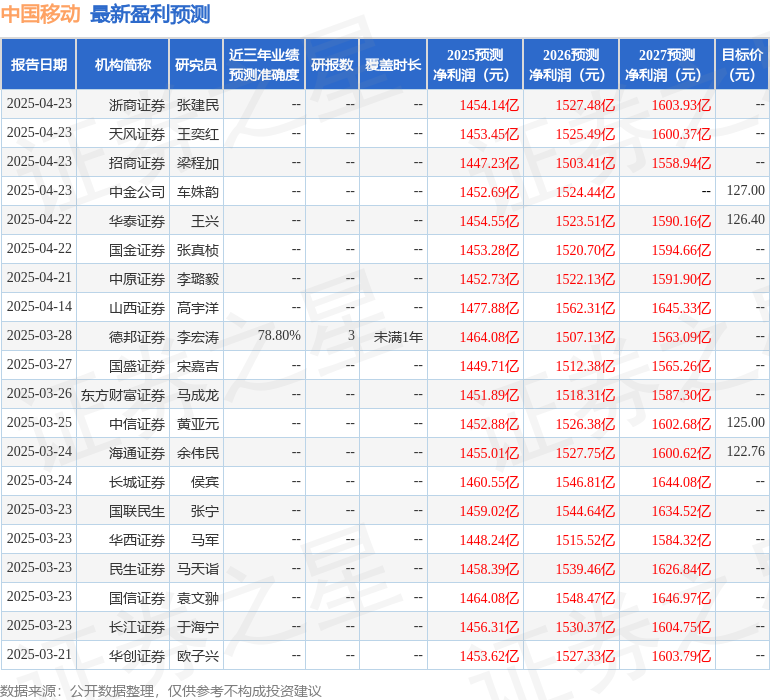Click the 覆盖时长 column header
Viewport: 770px width, 700px height.
[x=393, y=64]
